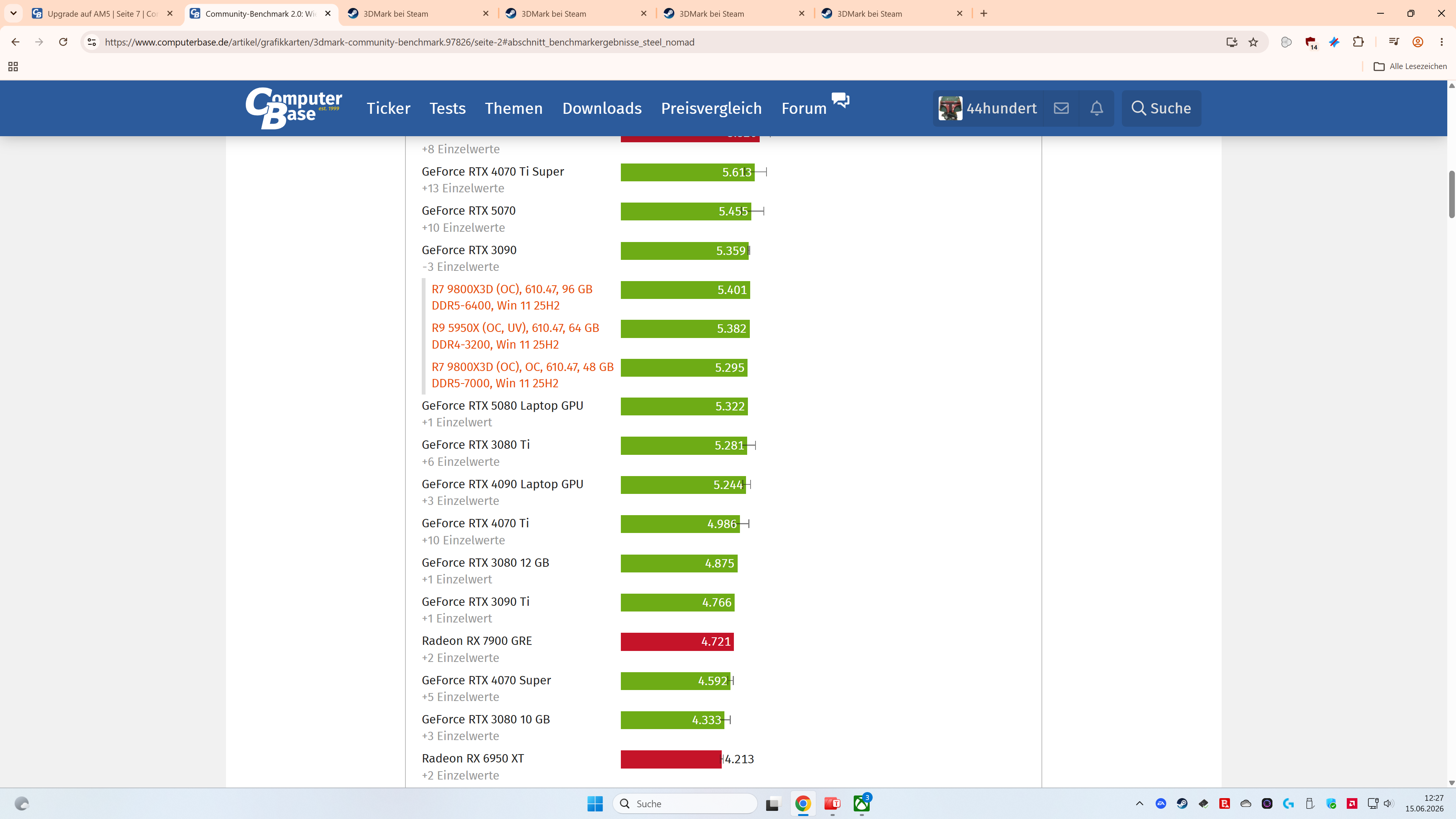Expand +3 Einzelwerte under RTX 4090 Laptop GPU
1456x819 pixels.
point(460,501)
